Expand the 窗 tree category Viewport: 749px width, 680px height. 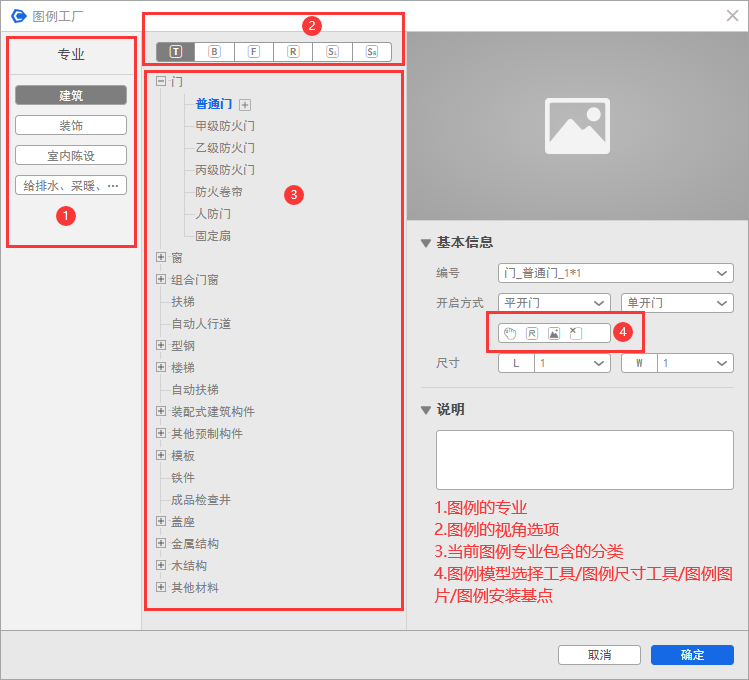tap(161, 258)
